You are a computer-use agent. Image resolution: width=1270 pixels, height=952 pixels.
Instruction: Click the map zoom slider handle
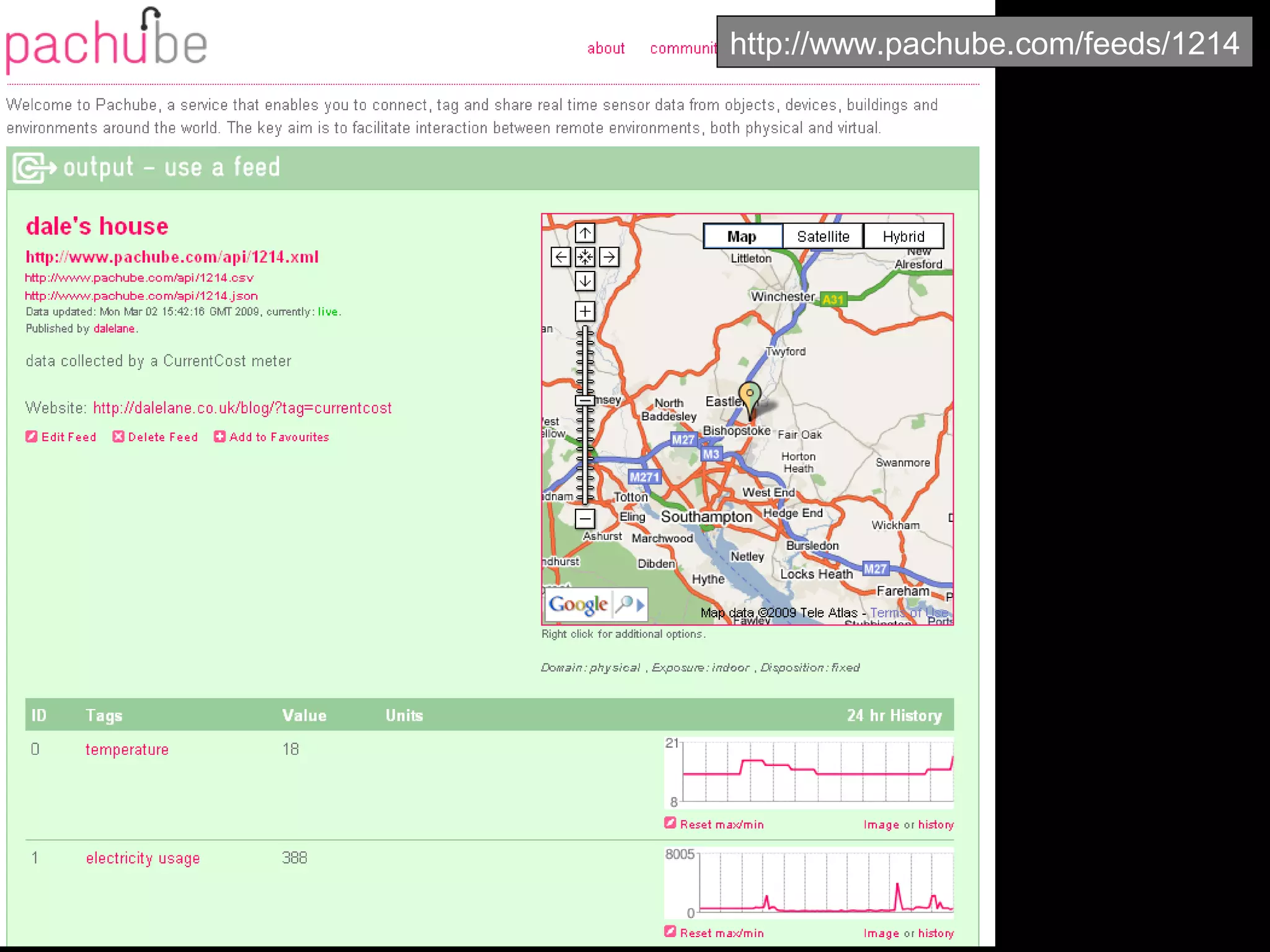[x=585, y=401]
